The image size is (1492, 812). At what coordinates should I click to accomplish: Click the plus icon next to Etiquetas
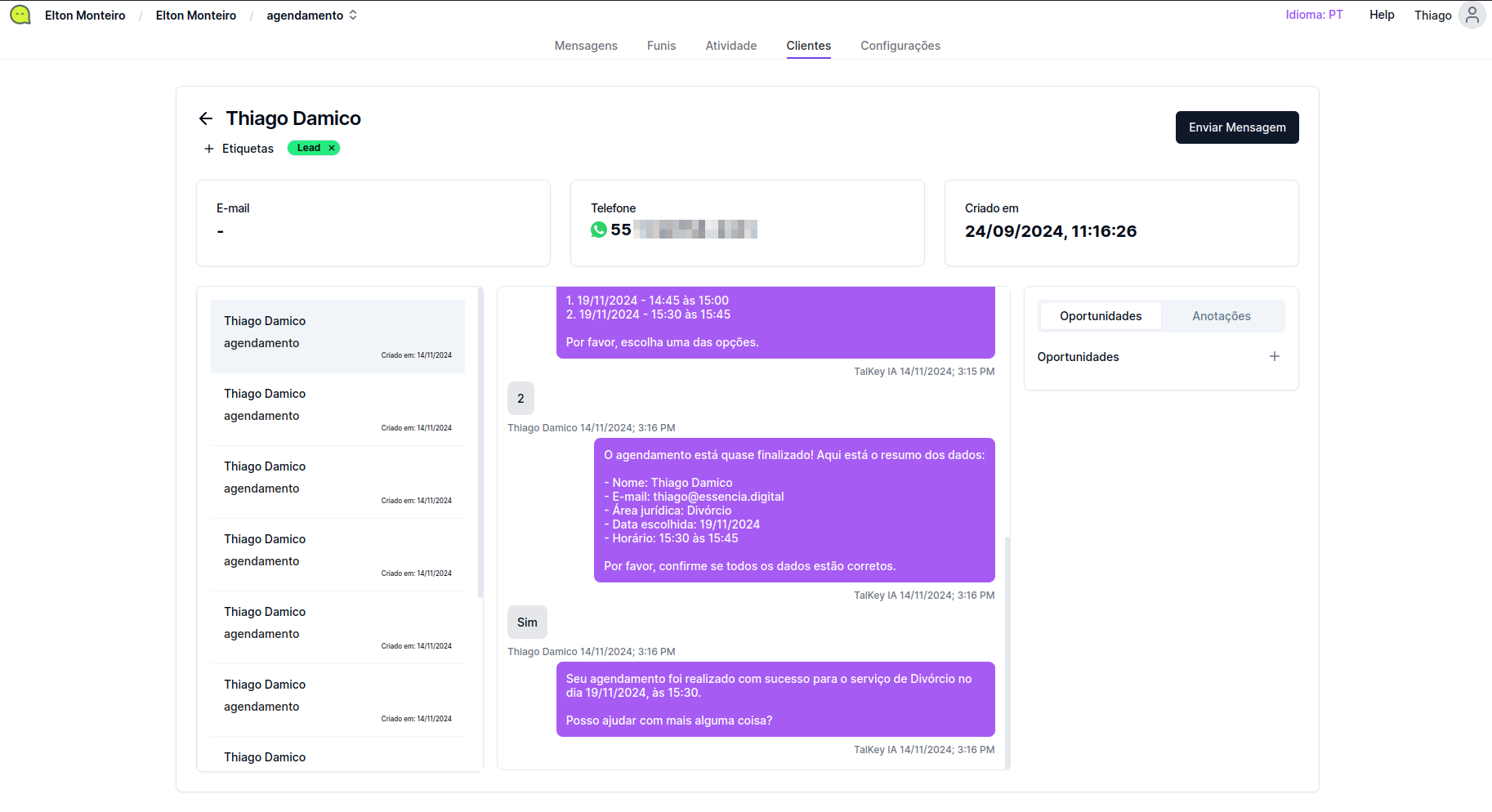click(209, 149)
